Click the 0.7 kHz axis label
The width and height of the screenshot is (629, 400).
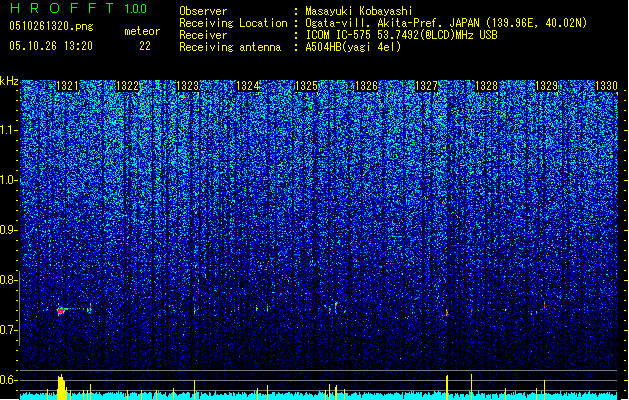pyautogui.click(x=8, y=330)
